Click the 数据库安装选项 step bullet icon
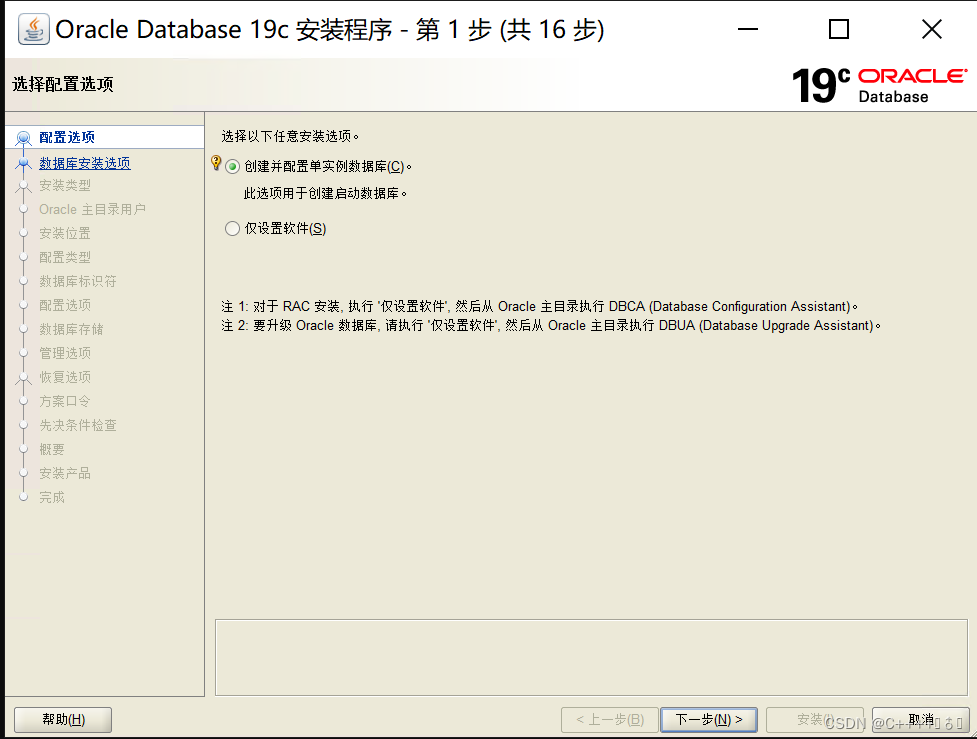Screen dimensions: 977x739 (x=24, y=164)
